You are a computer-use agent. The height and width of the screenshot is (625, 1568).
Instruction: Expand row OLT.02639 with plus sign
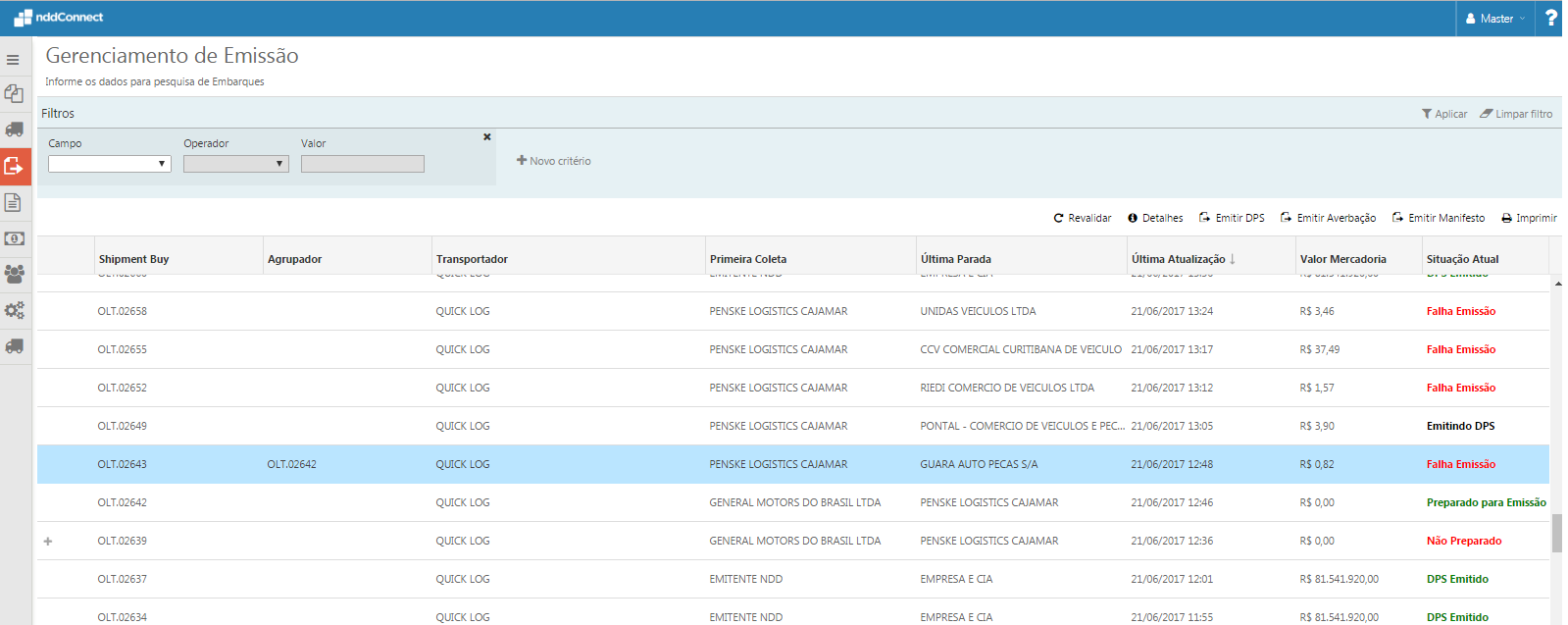(48, 541)
